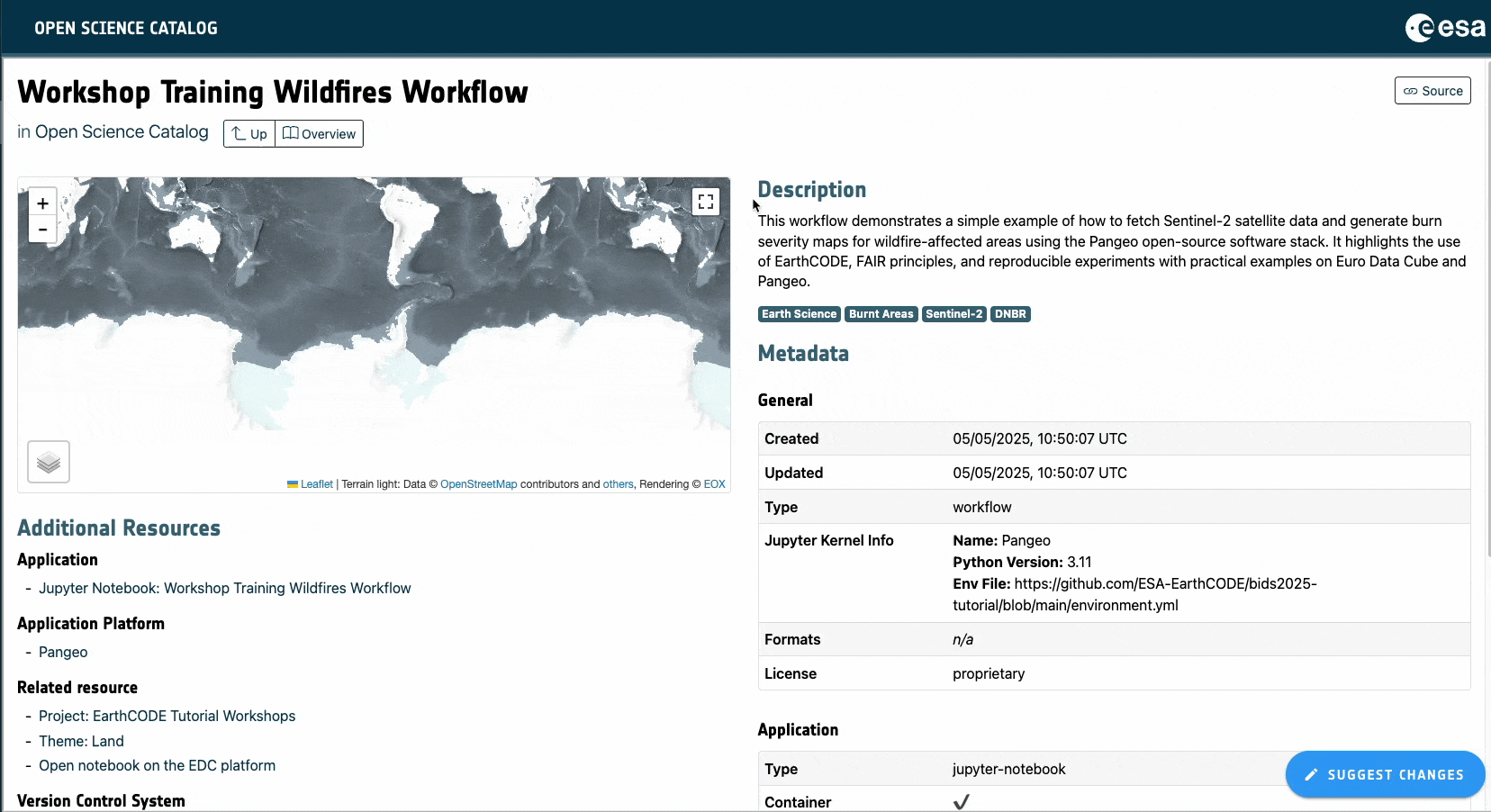The width and height of the screenshot is (1491, 812).
Task: Open the Leaflet attribution link
Action: tap(316, 484)
